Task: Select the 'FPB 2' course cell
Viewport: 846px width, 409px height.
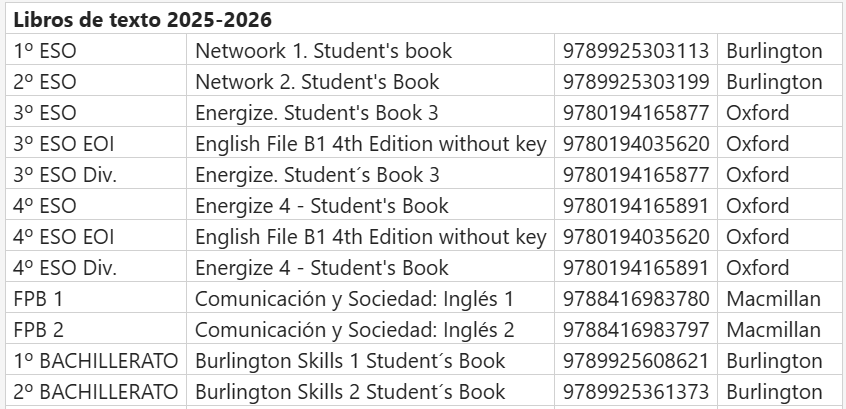Action: (39, 330)
